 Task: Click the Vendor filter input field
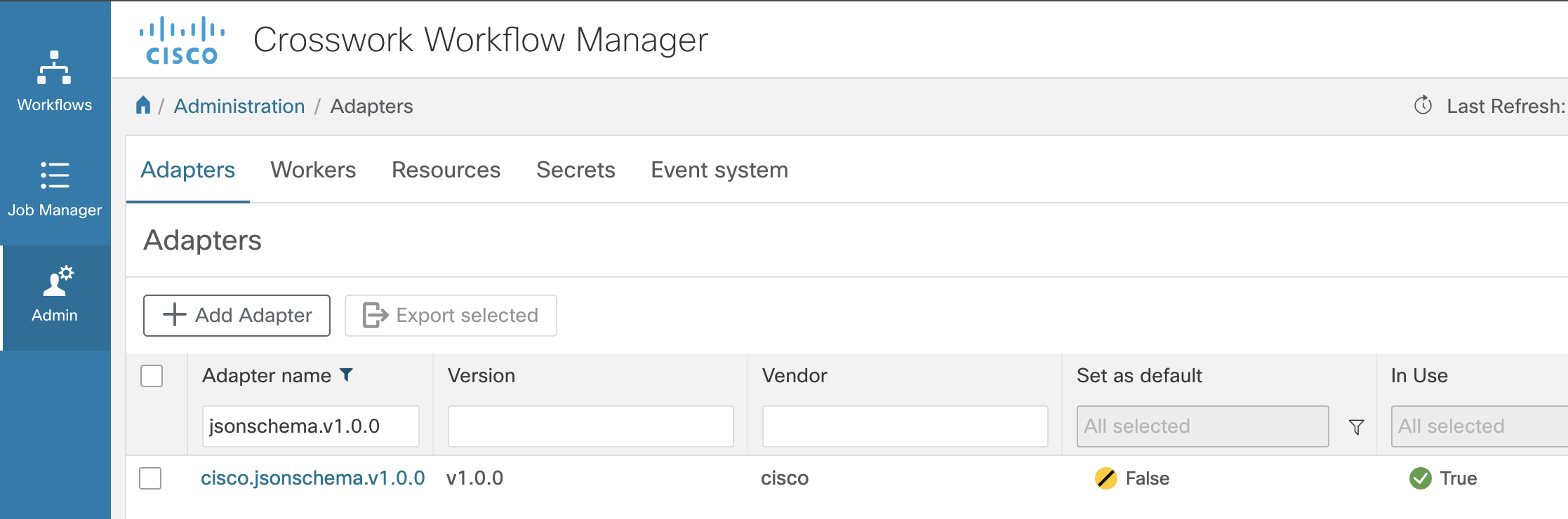pyautogui.click(x=905, y=426)
